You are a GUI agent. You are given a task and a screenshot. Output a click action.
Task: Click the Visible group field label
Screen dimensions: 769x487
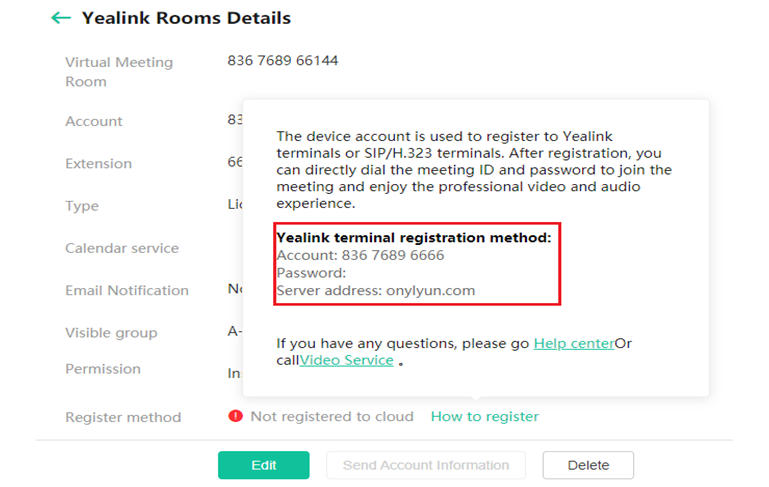[x=112, y=333]
